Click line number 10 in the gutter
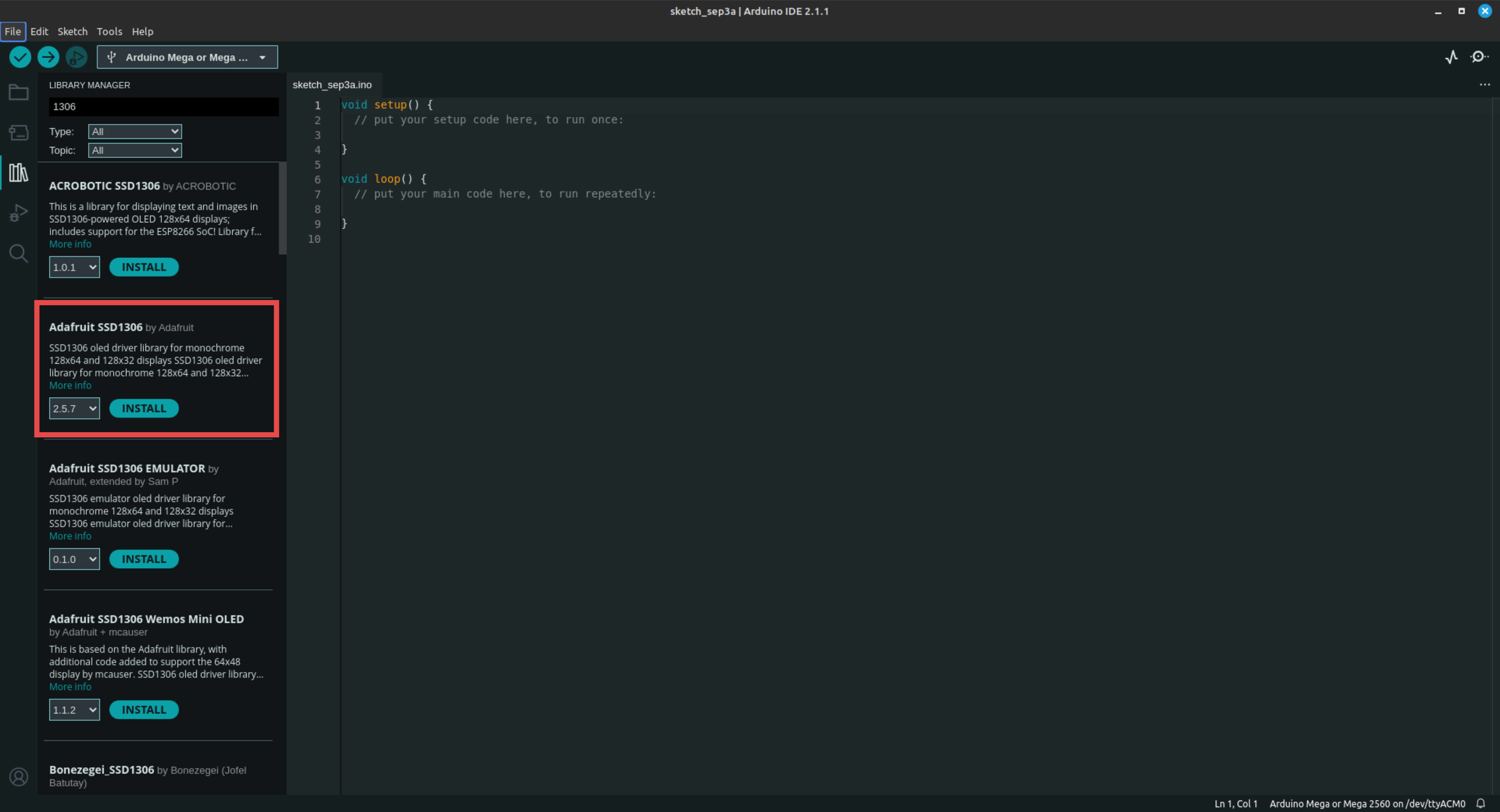The image size is (1500, 812). 314,239
